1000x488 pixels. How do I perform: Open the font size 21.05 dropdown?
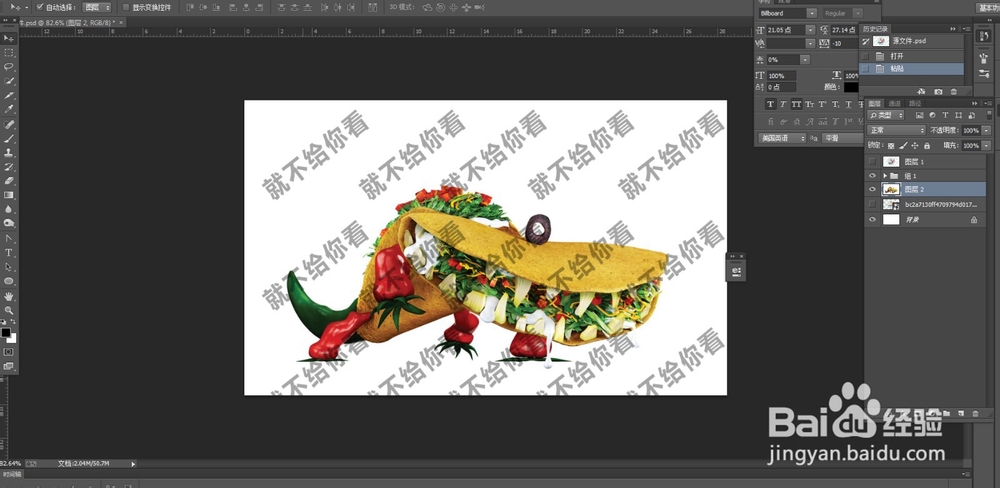click(x=811, y=30)
